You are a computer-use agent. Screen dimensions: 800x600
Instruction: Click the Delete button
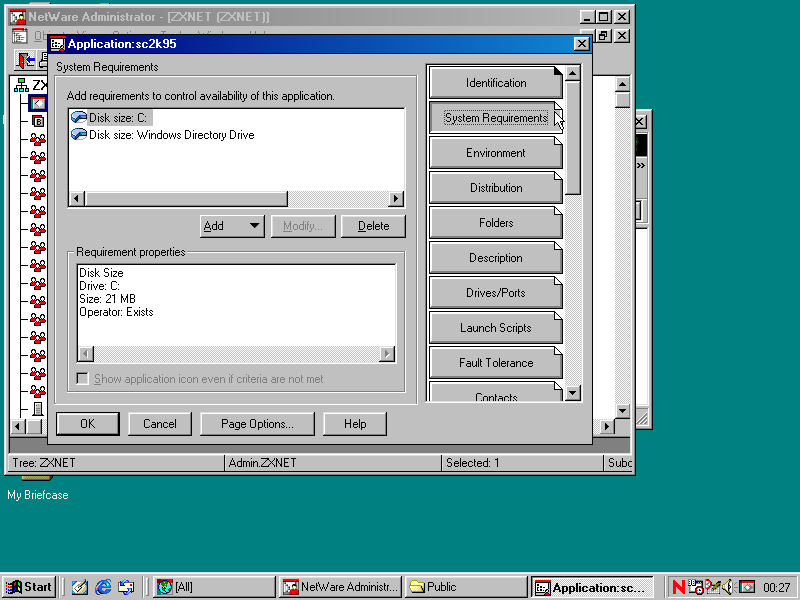373,226
